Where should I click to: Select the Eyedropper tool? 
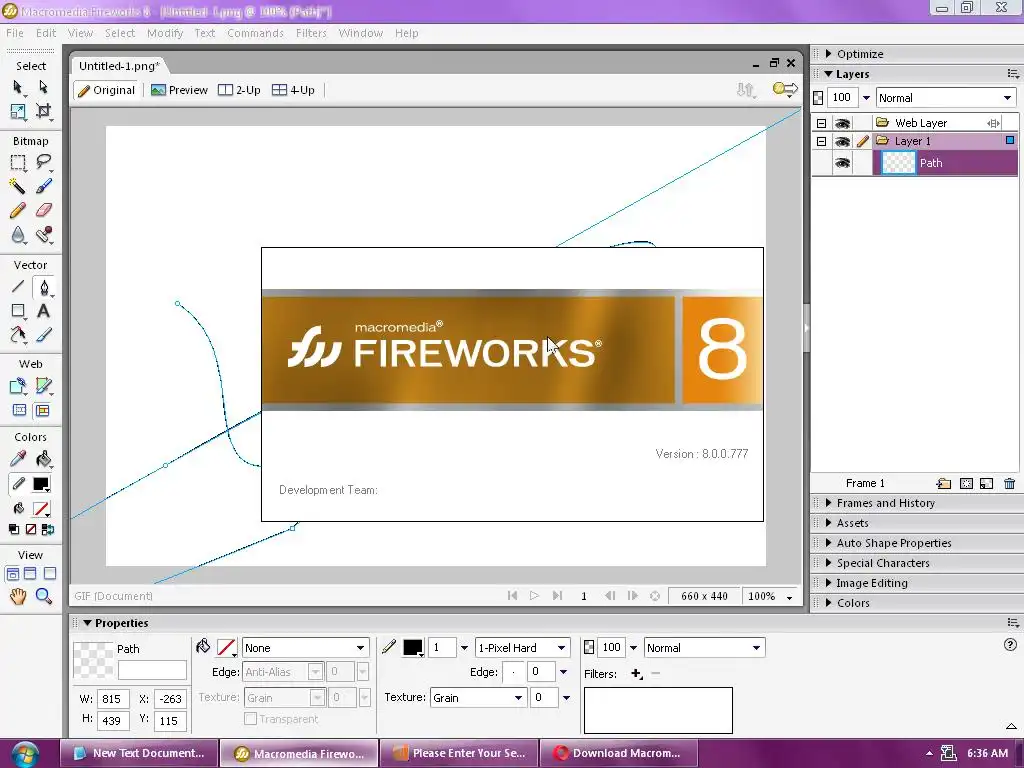click(x=18, y=459)
